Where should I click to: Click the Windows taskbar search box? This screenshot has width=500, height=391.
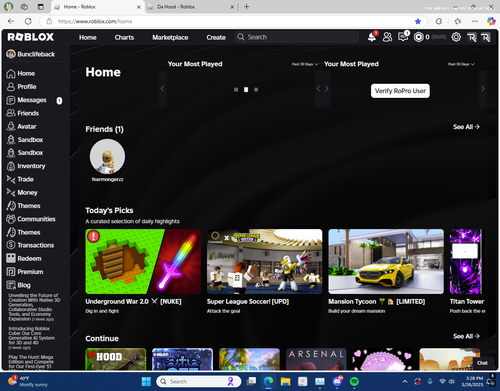point(199,381)
